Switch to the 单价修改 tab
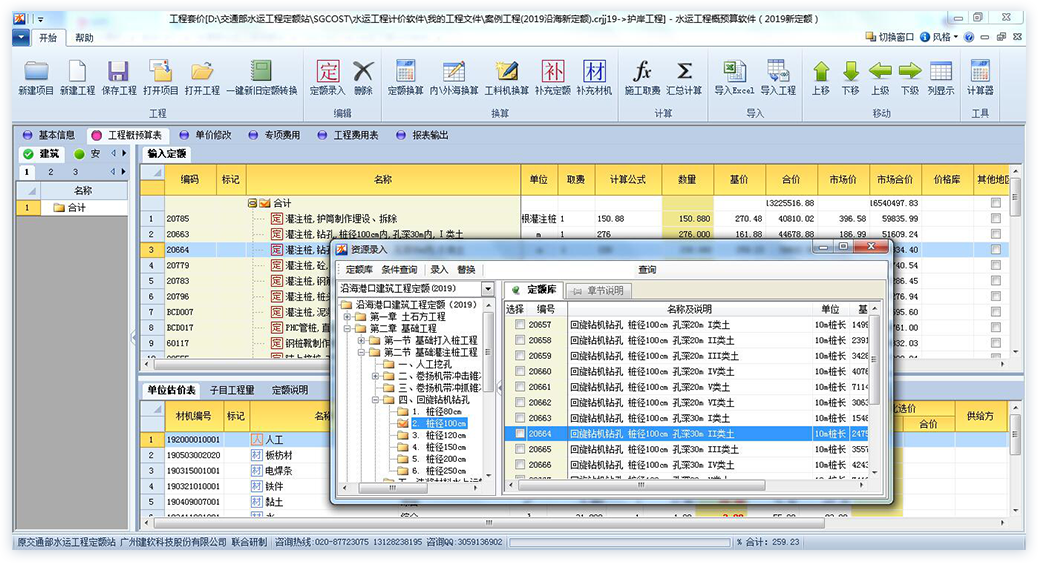Viewport: 1038px width, 563px height. tap(206, 135)
